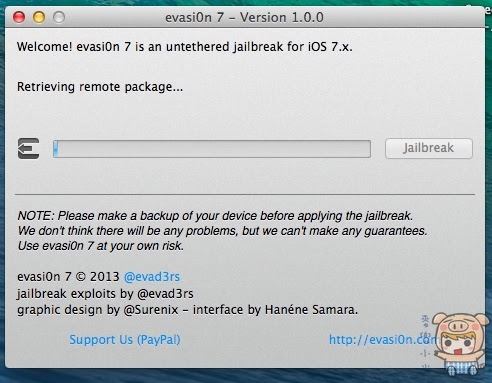Open the Support Us (PayPal) link
The image size is (492, 383).
click(125, 340)
